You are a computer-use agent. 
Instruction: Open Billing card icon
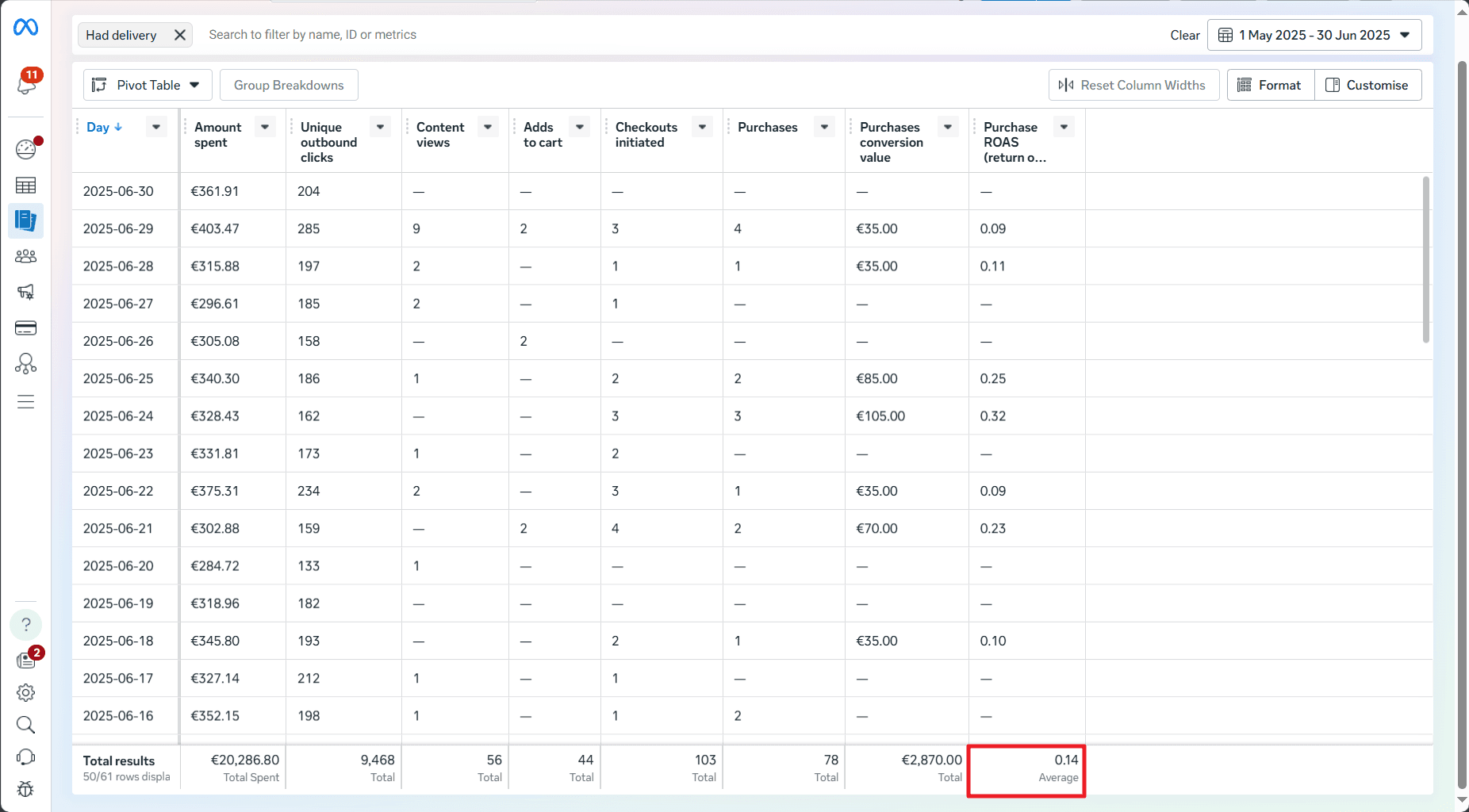coord(26,327)
